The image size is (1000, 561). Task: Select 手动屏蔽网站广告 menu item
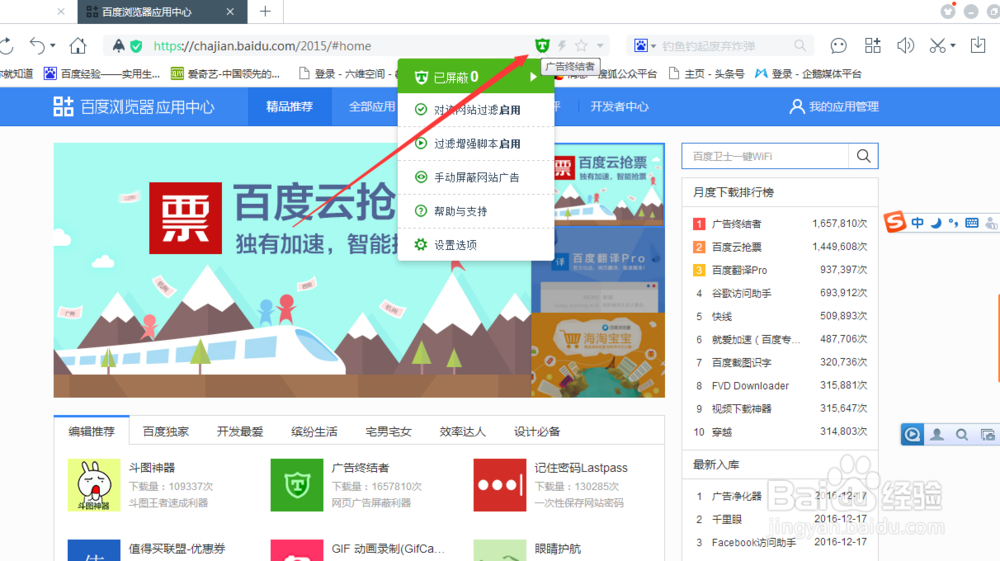(476, 177)
